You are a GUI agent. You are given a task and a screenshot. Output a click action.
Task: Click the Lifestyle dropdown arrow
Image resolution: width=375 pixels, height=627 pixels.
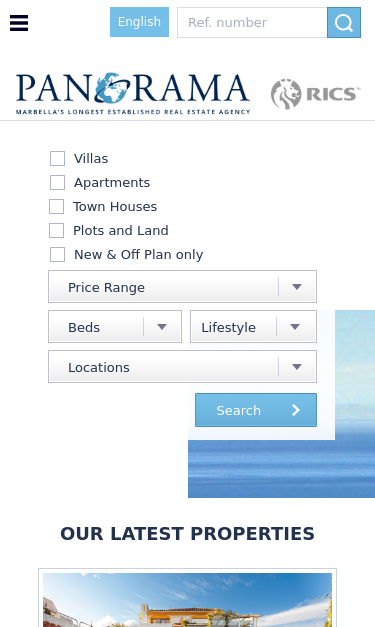[295, 327]
